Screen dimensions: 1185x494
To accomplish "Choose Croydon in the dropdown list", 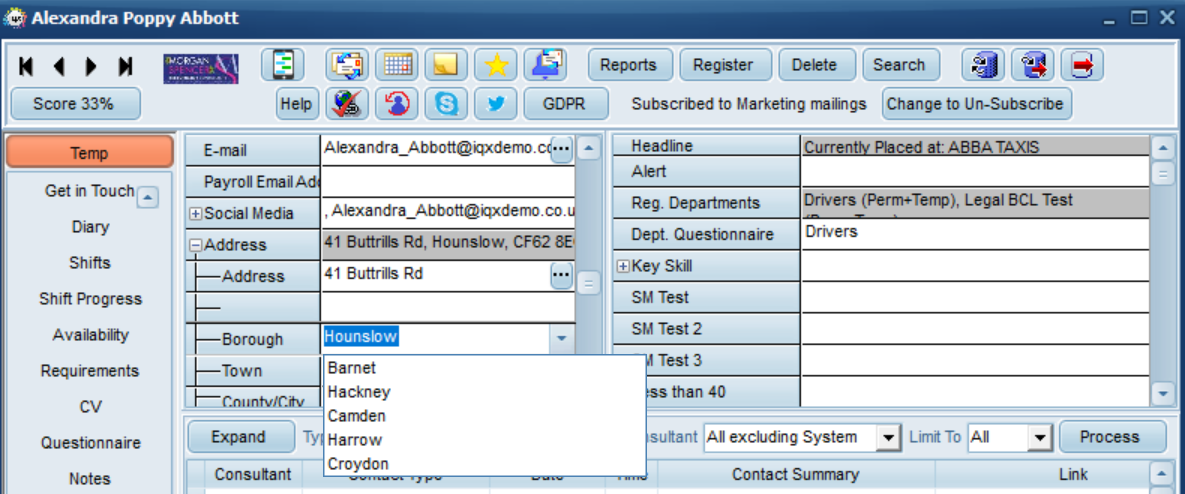I will click(x=358, y=464).
